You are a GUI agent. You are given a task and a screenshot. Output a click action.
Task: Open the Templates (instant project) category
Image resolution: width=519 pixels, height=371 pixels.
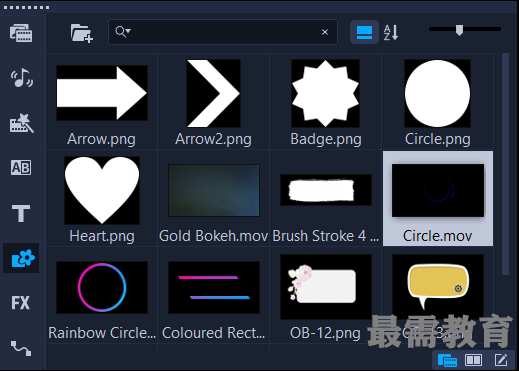coord(21,123)
